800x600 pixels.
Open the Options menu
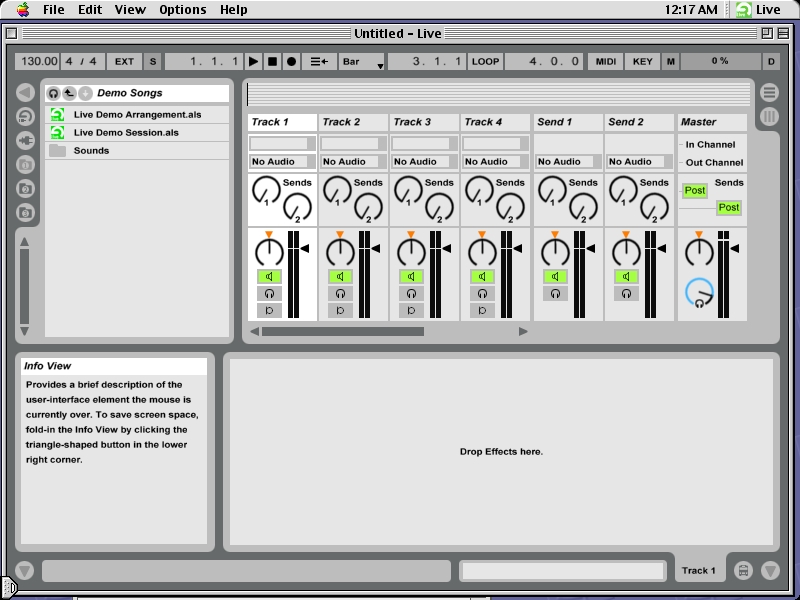(183, 9)
